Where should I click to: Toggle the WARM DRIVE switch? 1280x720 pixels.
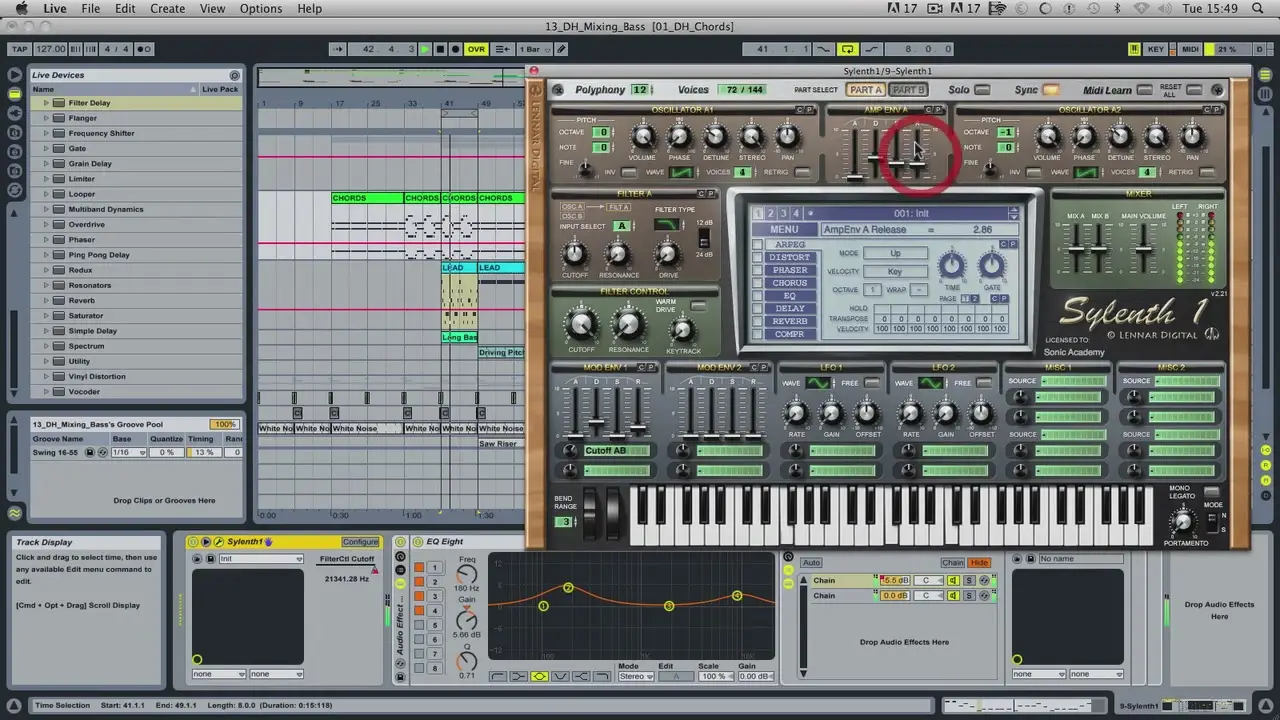pos(698,307)
